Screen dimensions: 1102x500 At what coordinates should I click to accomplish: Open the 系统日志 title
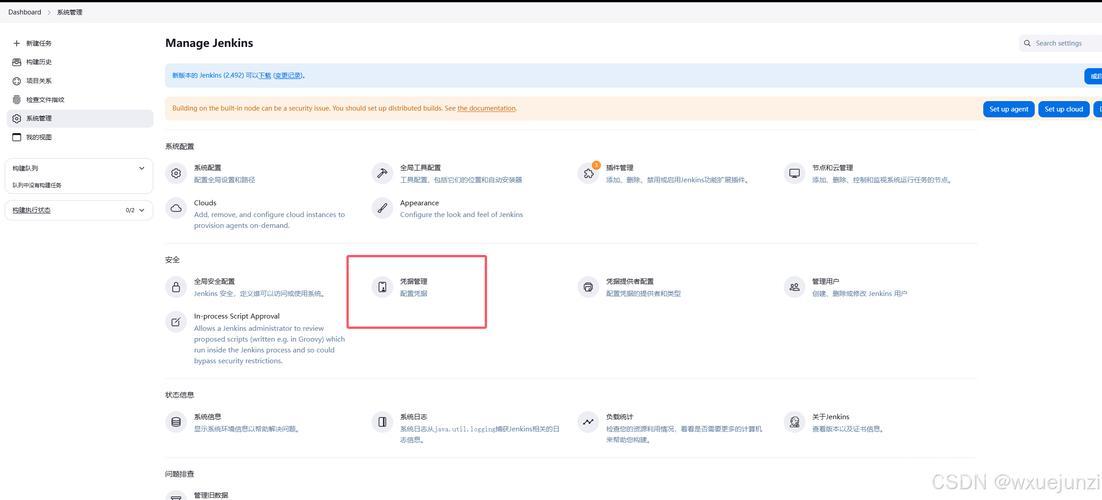click(x=413, y=417)
